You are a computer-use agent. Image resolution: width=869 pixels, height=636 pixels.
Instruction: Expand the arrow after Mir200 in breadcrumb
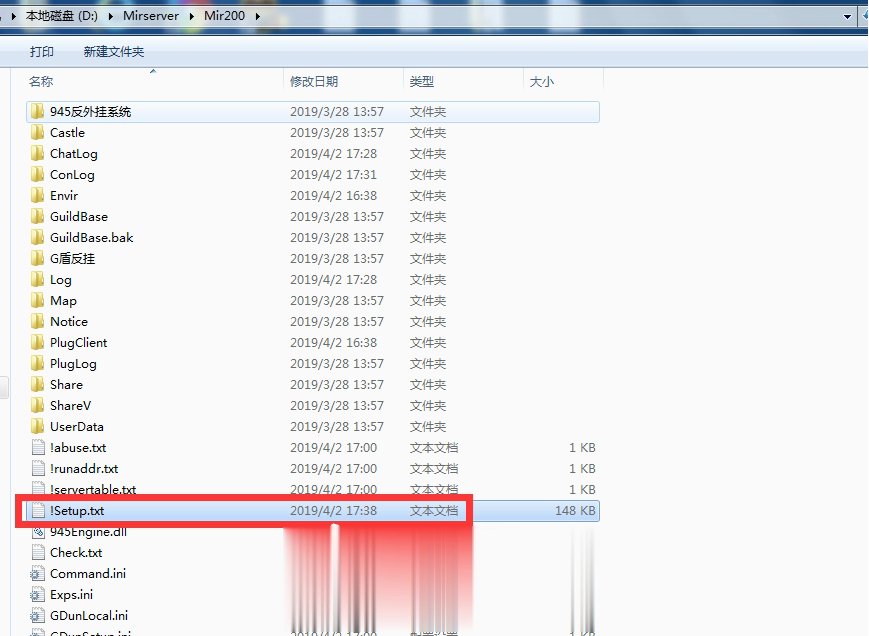click(258, 16)
